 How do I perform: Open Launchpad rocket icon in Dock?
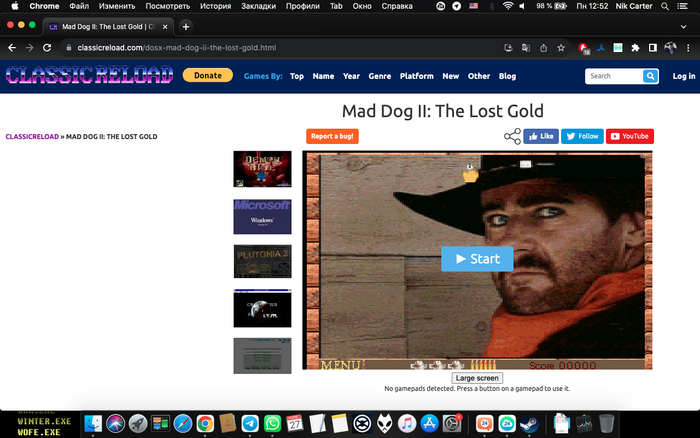tap(138, 423)
